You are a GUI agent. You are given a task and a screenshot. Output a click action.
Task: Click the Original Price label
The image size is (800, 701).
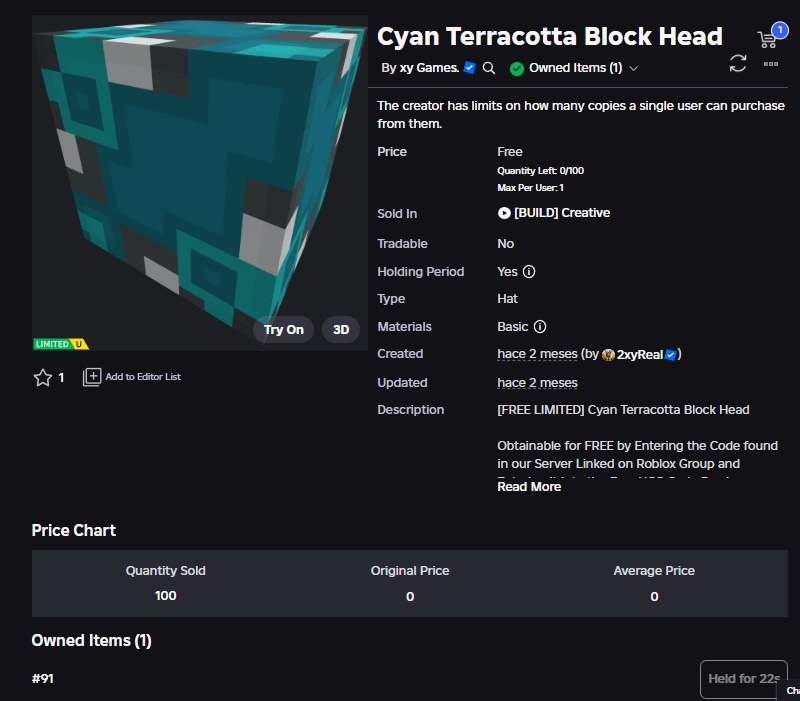pyautogui.click(x=410, y=570)
